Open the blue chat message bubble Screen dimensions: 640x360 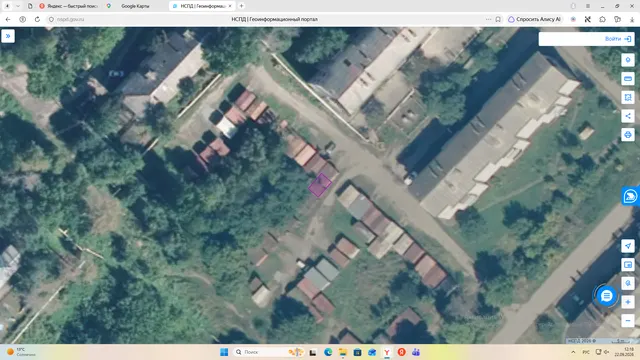pos(607,296)
